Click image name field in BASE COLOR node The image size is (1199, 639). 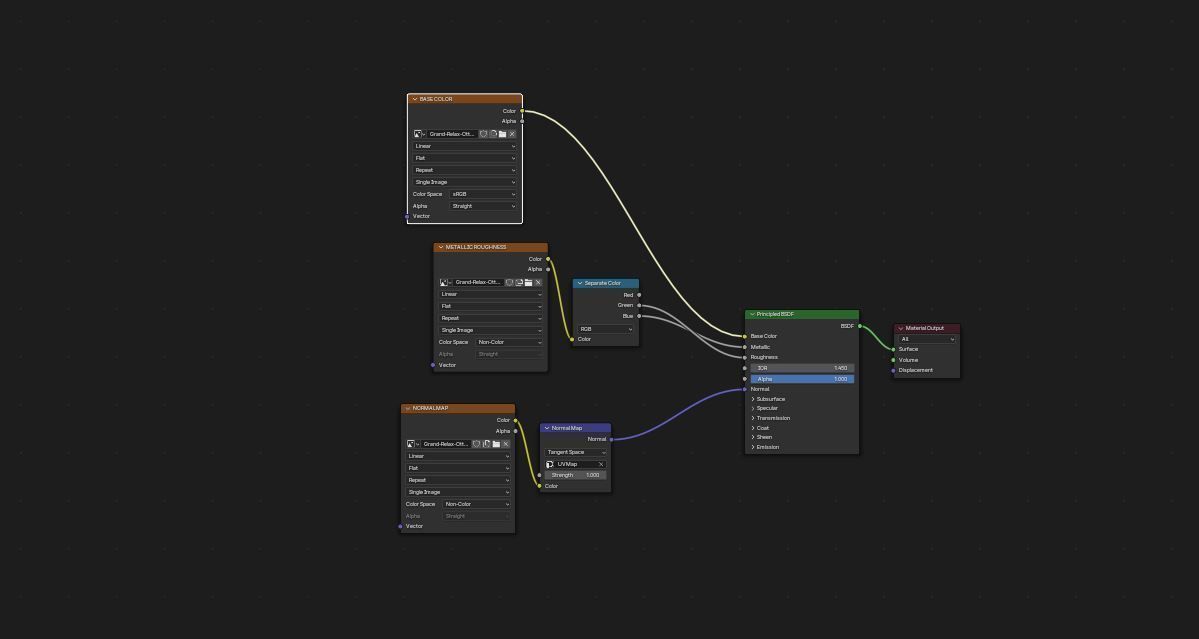point(453,134)
